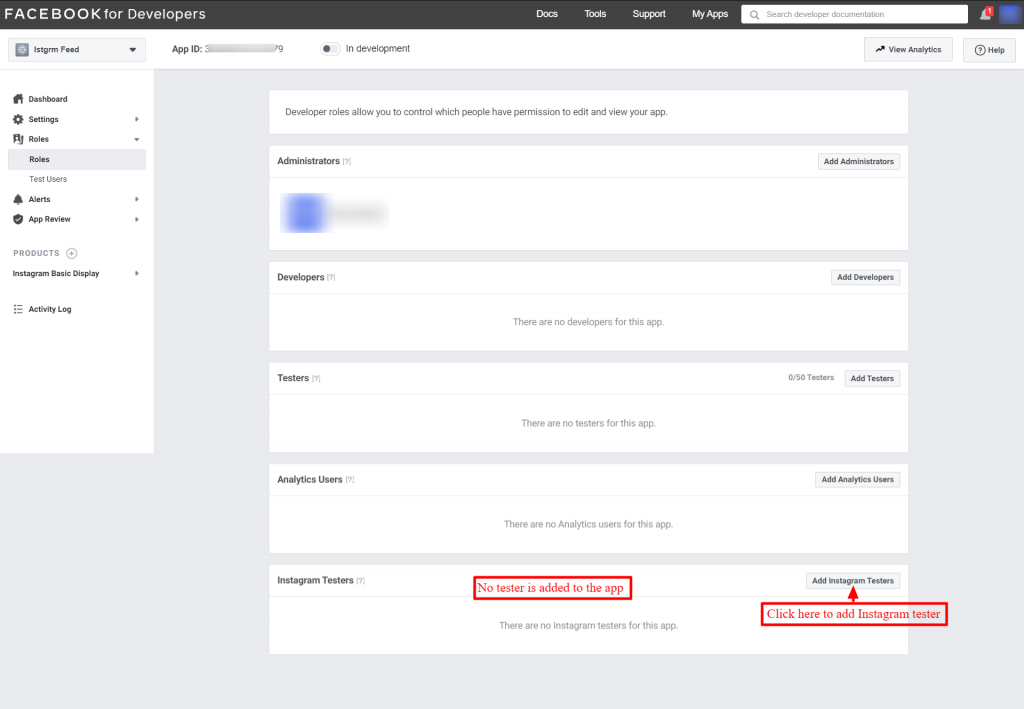Click Add Testers button
The width and height of the screenshot is (1024, 709).
(x=872, y=379)
